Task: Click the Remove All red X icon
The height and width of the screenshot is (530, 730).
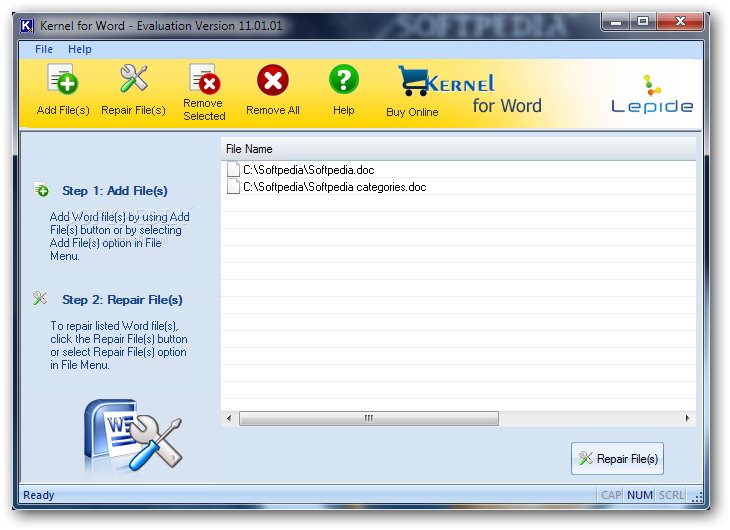Action: click(273, 80)
